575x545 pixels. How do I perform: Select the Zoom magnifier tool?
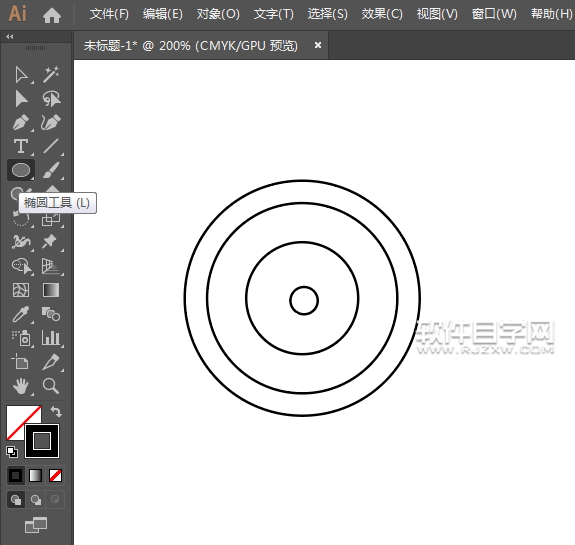coord(51,386)
